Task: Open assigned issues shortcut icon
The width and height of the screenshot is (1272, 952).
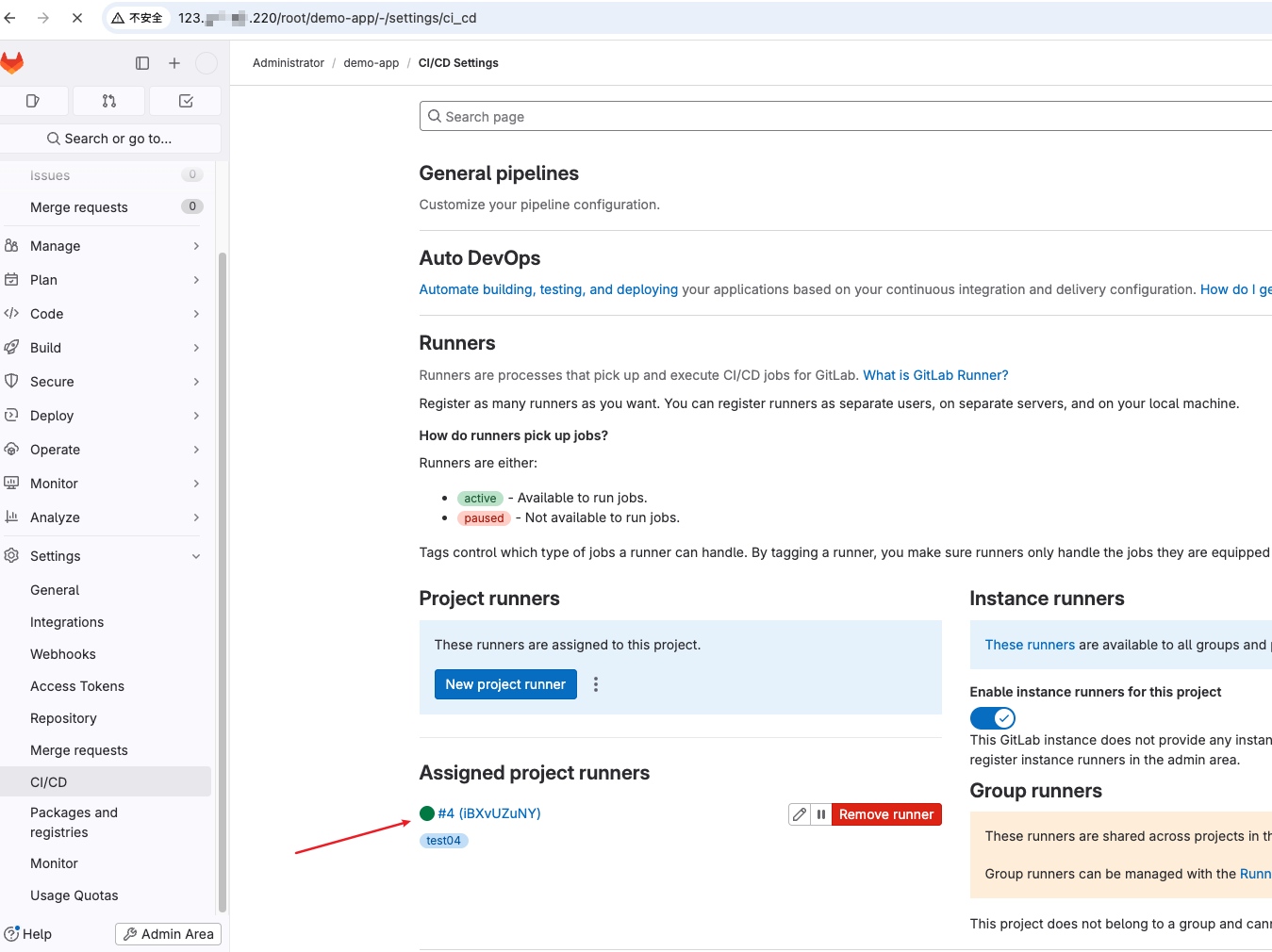Action: click(33, 101)
